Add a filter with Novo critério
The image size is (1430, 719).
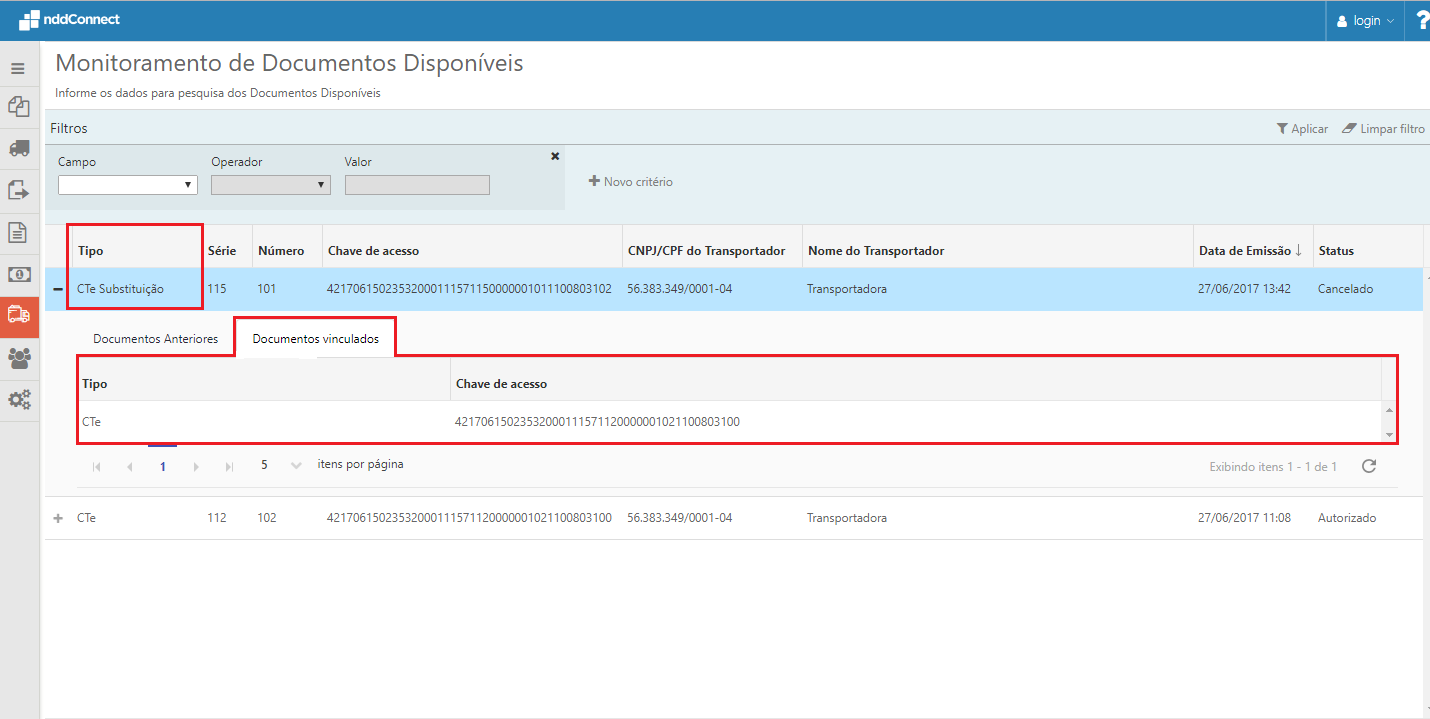[631, 182]
